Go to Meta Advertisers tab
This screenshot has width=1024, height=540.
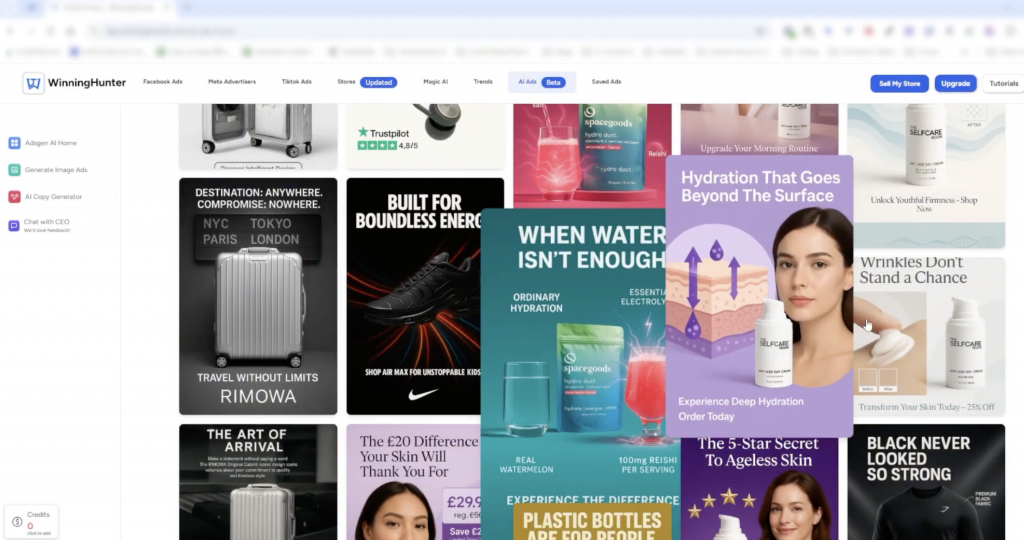pos(232,82)
